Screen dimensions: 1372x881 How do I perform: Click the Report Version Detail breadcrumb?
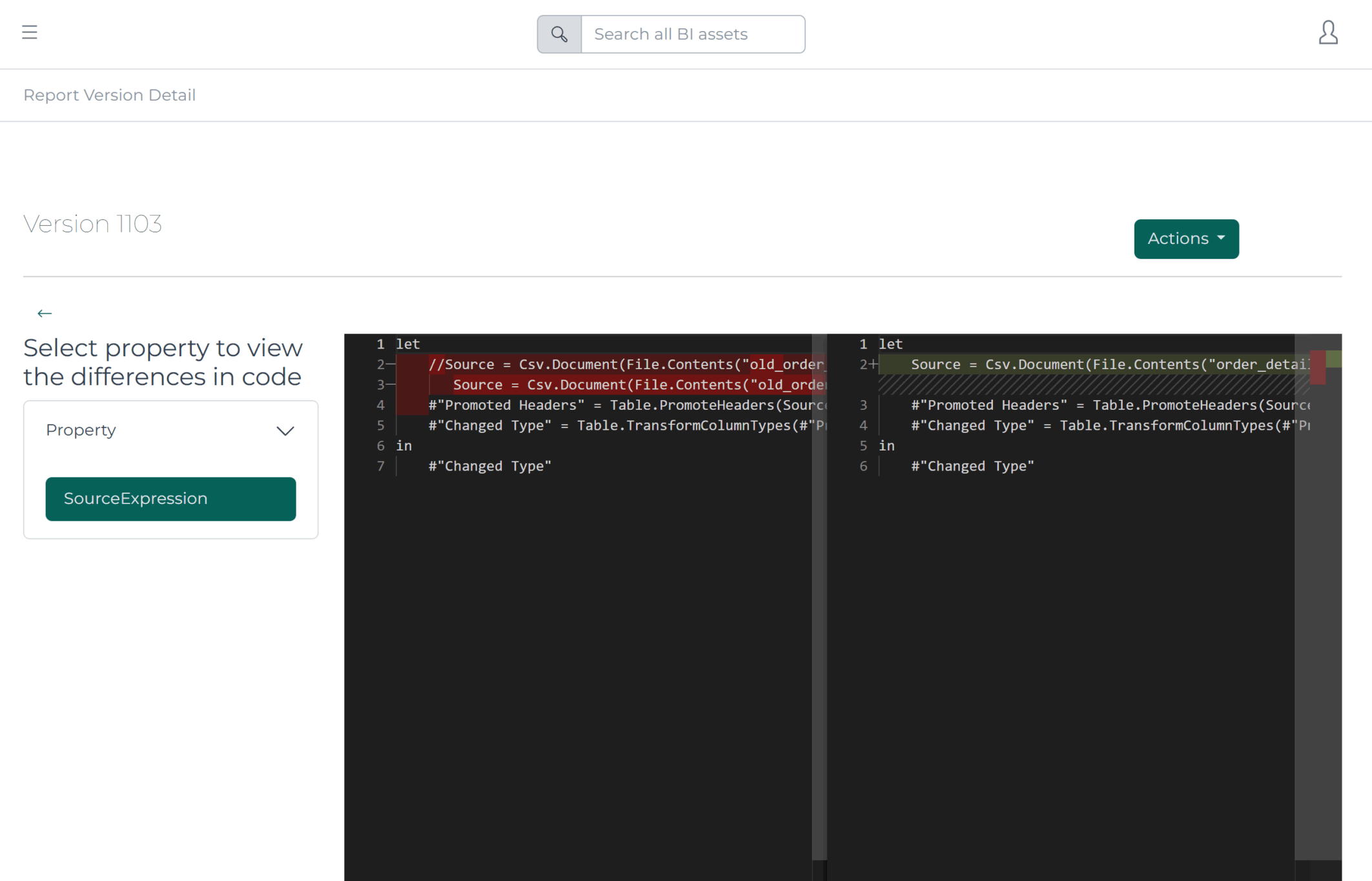pyautogui.click(x=110, y=96)
